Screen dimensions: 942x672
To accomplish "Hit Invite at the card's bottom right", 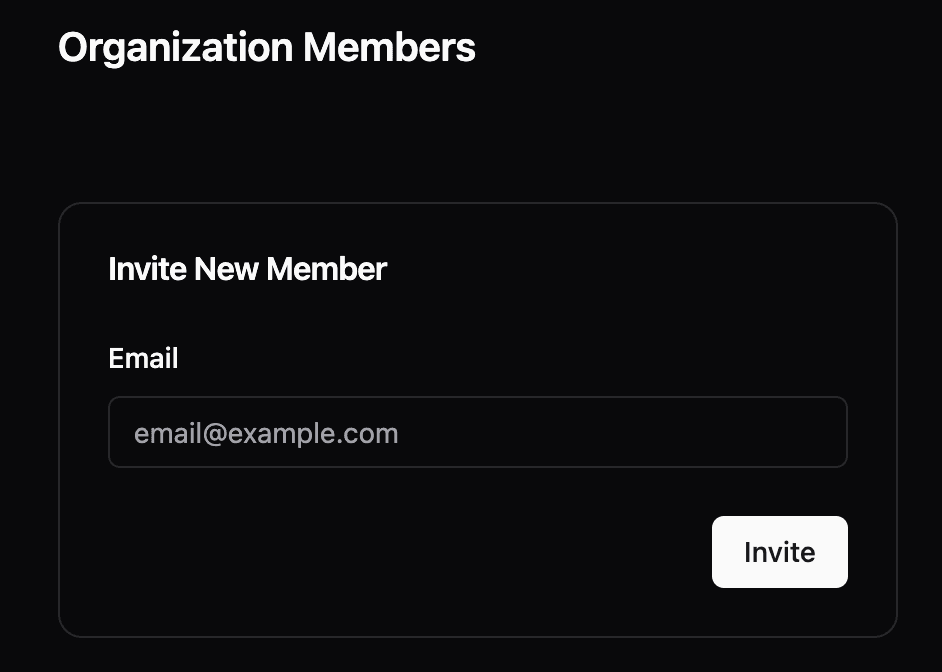I will pos(779,552).
